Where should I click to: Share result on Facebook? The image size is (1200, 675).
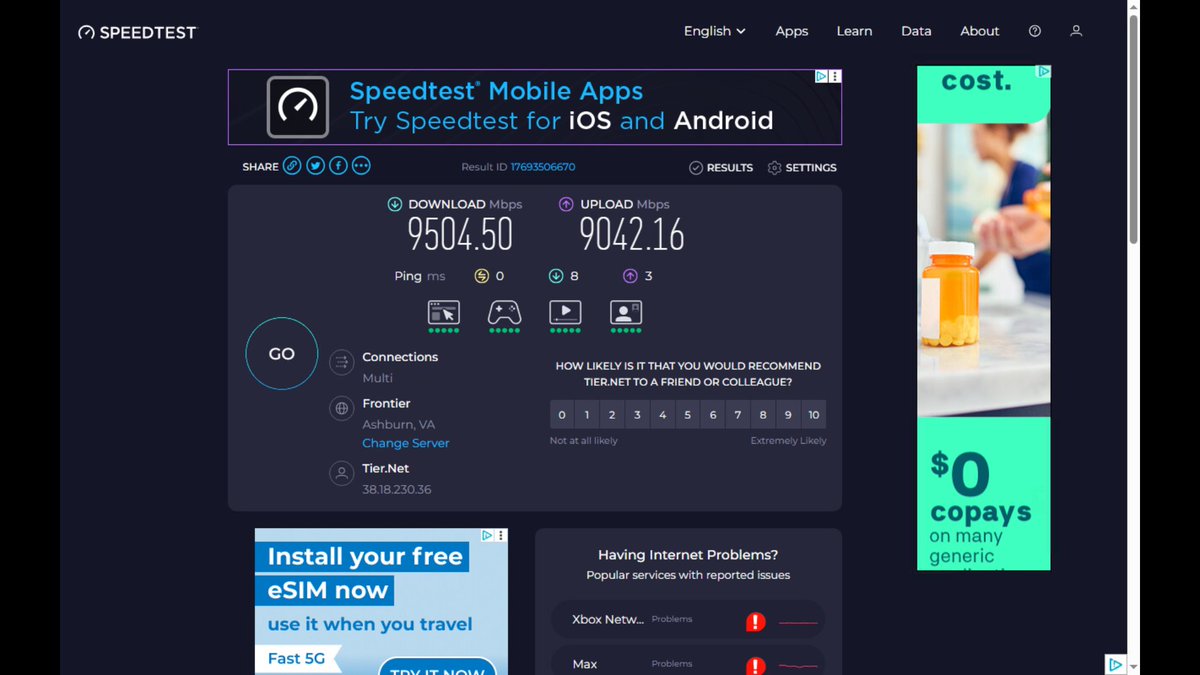338,166
